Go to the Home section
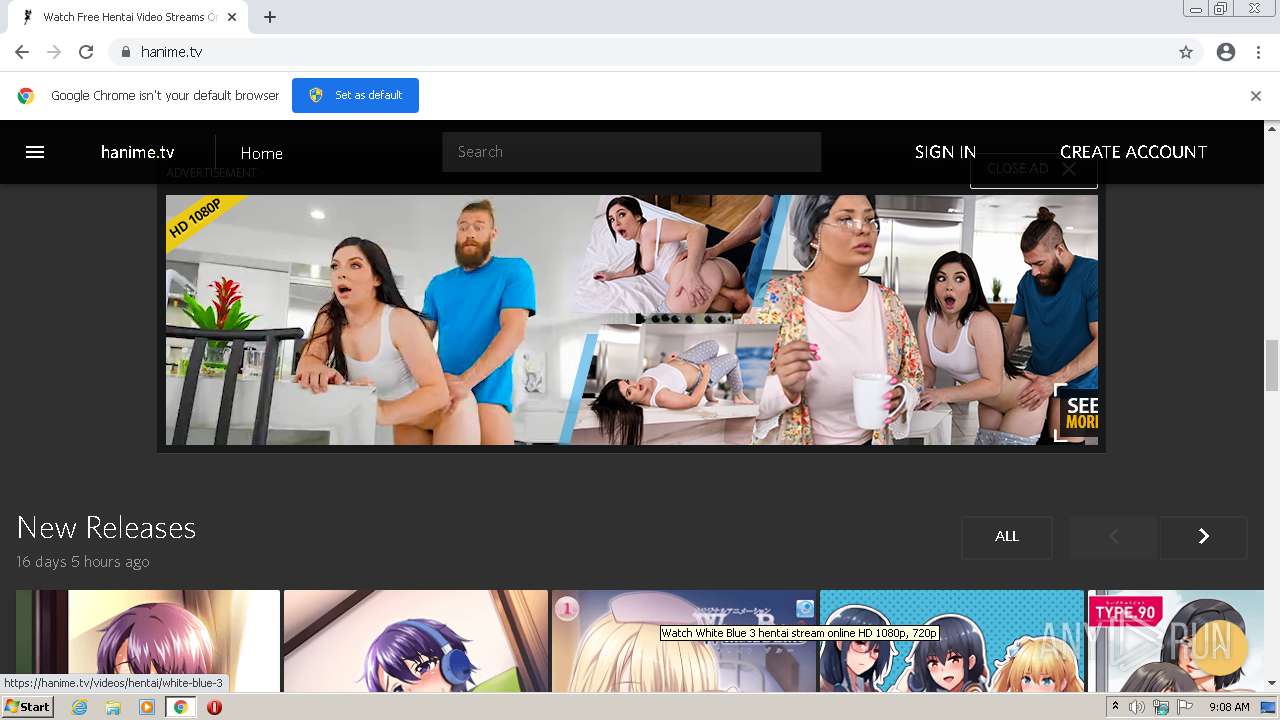 tap(261, 153)
